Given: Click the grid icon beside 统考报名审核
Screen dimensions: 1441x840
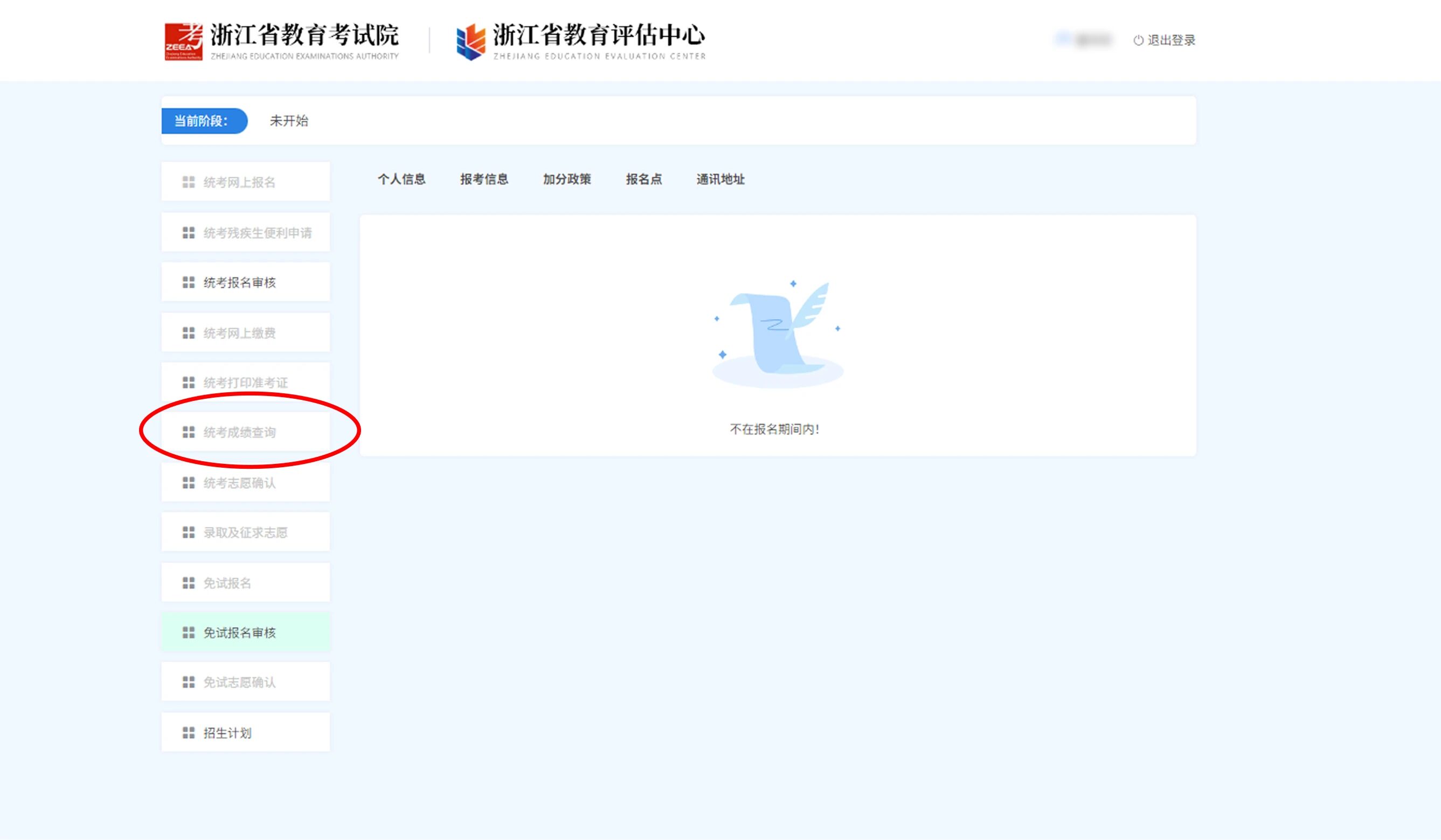Looking at the screenshot, I should coord(188,282).
